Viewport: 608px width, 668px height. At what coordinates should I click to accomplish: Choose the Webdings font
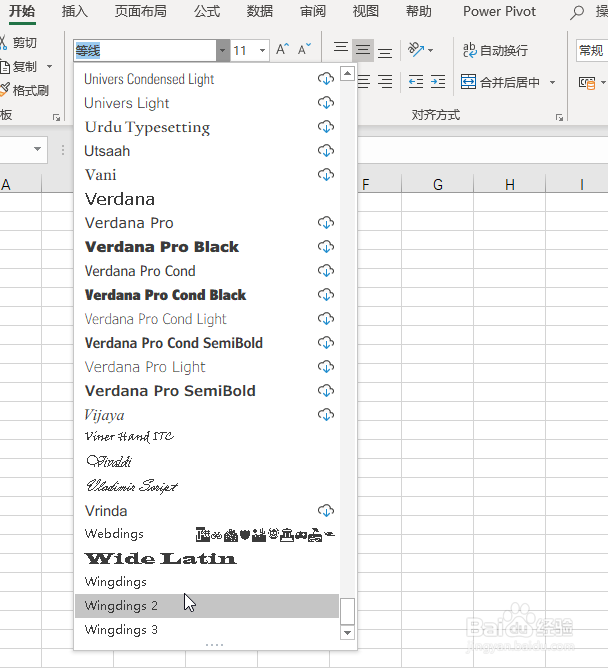207,534
